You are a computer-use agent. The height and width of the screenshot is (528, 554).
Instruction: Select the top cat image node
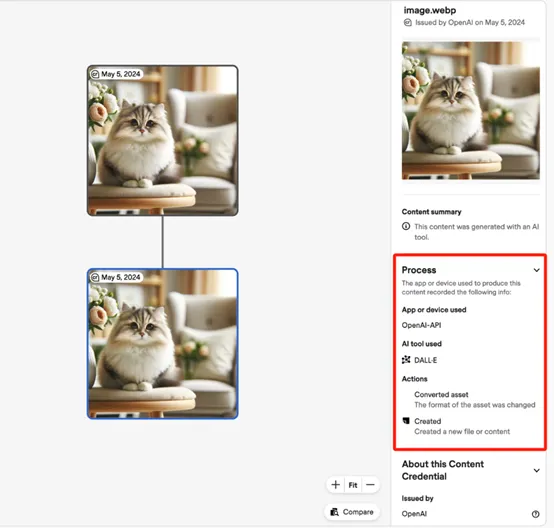(163, 140)
